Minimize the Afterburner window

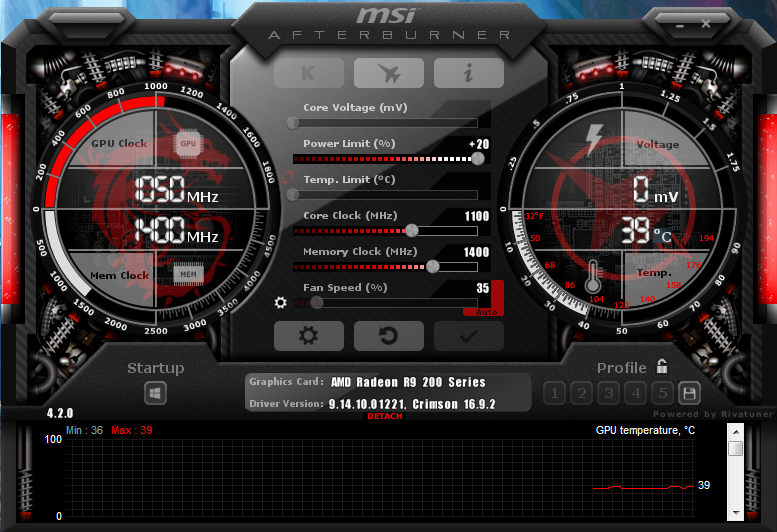[680, 25]
